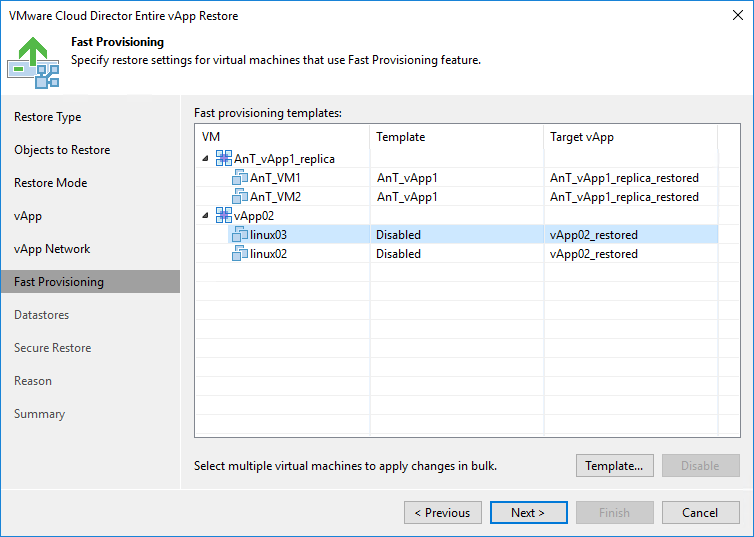Click the AnT_VM1 virtual machine icon
Image resolution: width=754 pixels, height=537 pixels.
pyautogui.click(x=240, y=177)
